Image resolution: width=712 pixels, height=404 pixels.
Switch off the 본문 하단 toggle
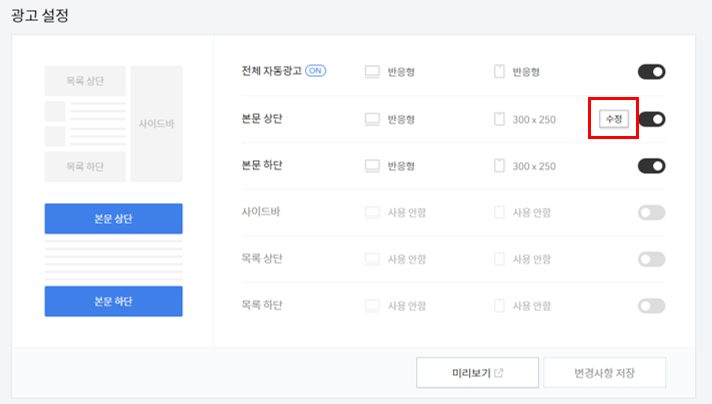tap(652, 166)
